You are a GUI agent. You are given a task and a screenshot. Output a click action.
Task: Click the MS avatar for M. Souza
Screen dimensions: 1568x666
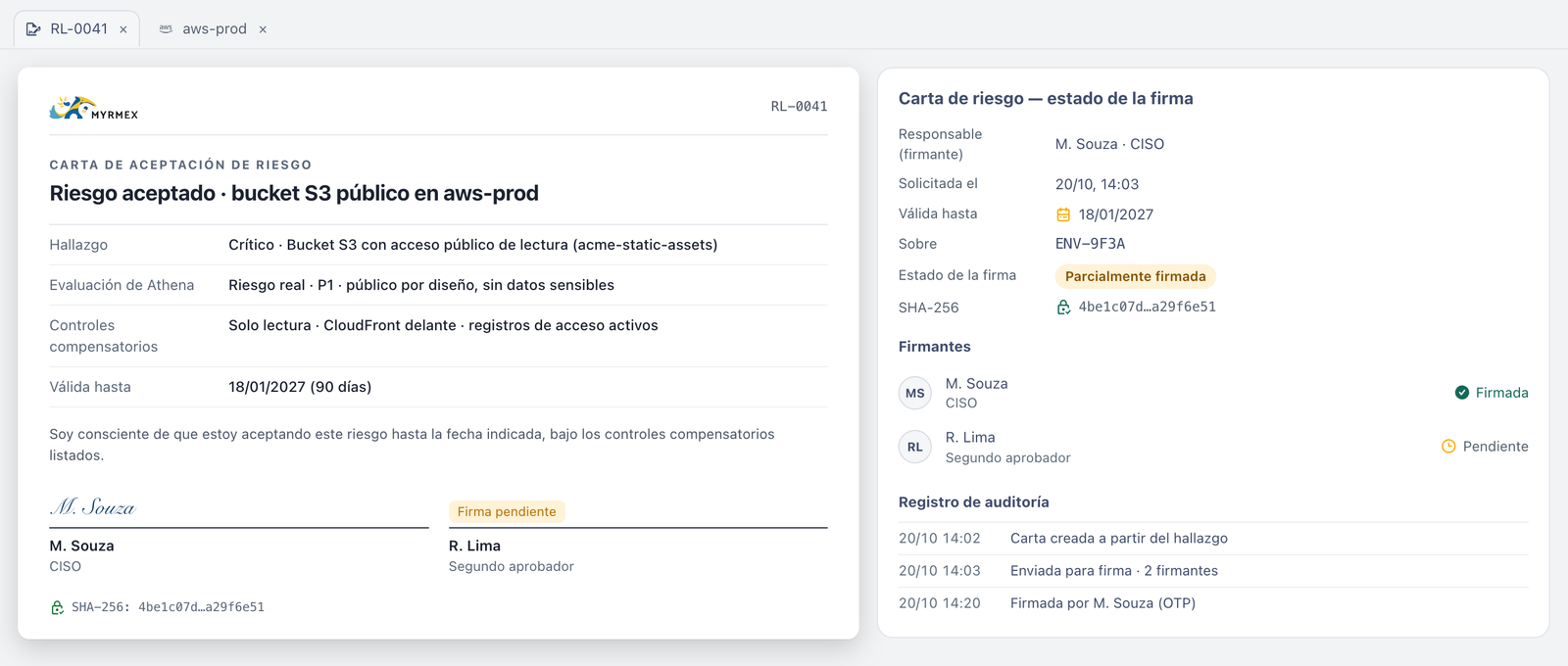pos(915,393)
